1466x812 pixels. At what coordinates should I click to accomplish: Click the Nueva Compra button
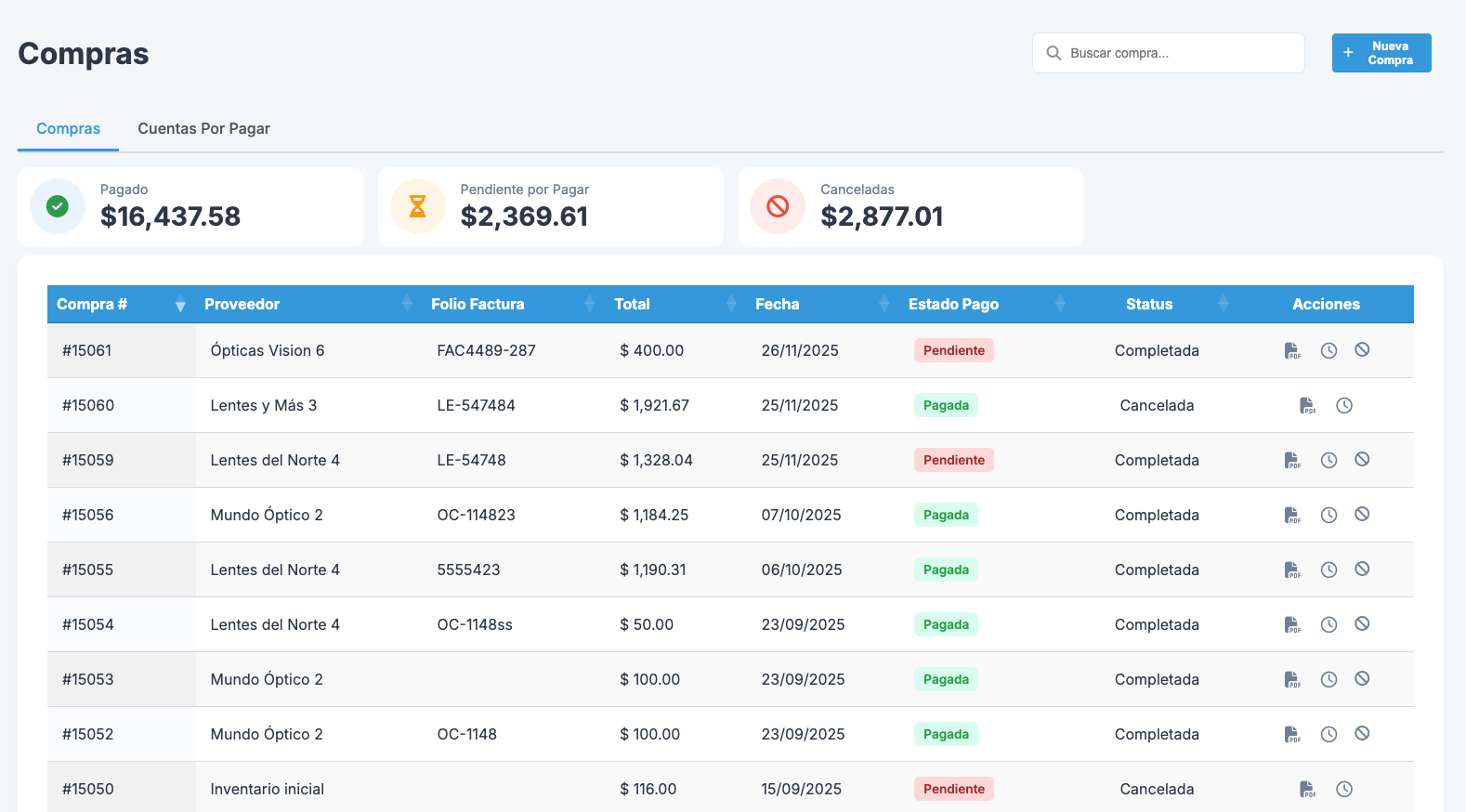tap(1381, 53)
